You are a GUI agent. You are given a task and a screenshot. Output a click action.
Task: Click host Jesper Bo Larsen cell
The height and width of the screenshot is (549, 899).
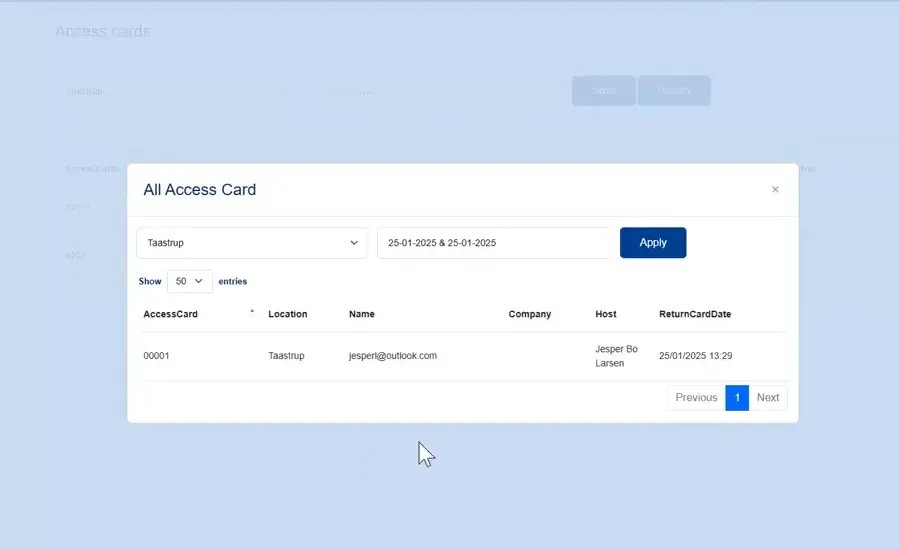[x=616, y=356]
